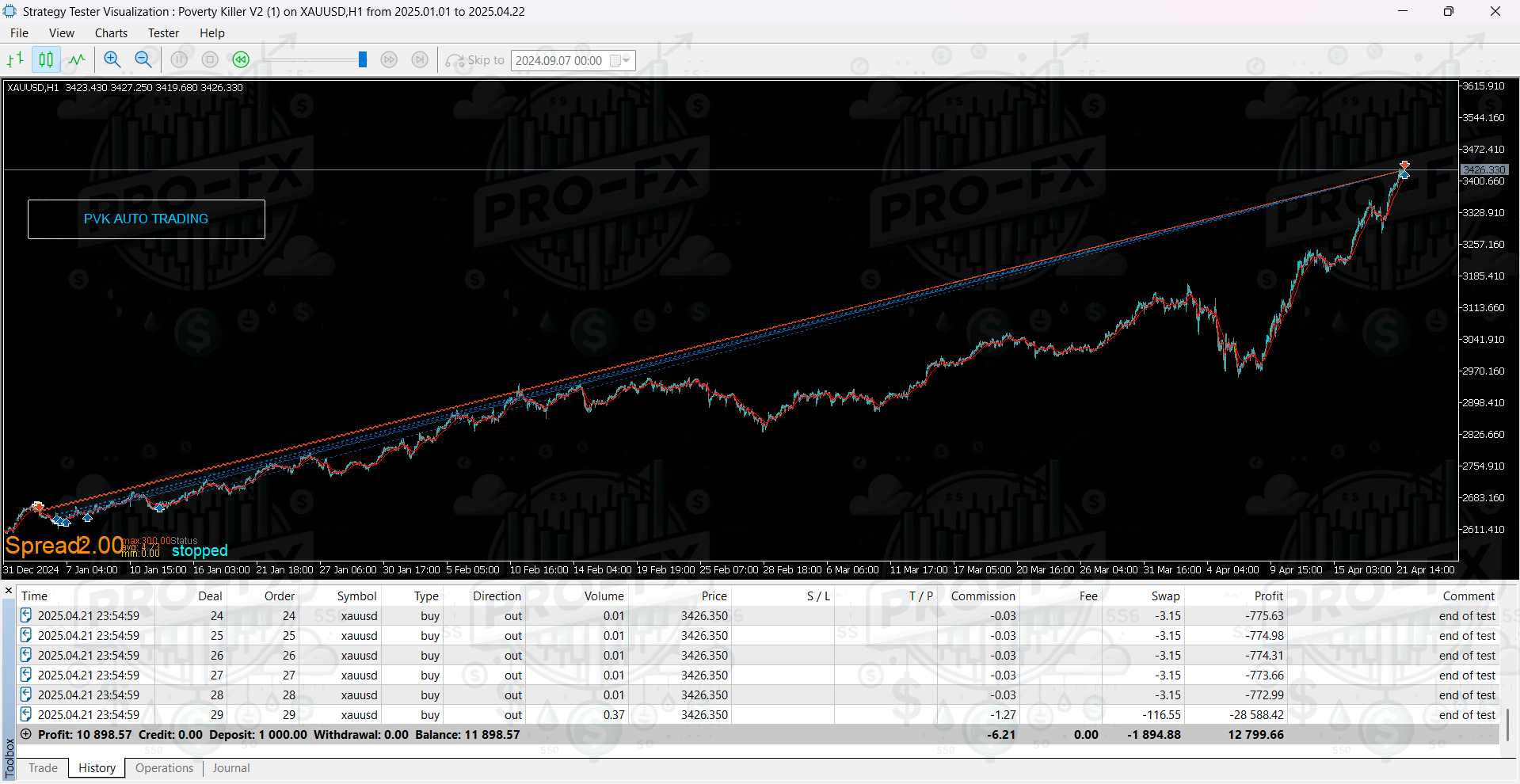Image resolution: width=1520 pixels, height=784 pixels.
Task: Skip to the end of testing
Action: pyautogui.click(x=420, y=59)
